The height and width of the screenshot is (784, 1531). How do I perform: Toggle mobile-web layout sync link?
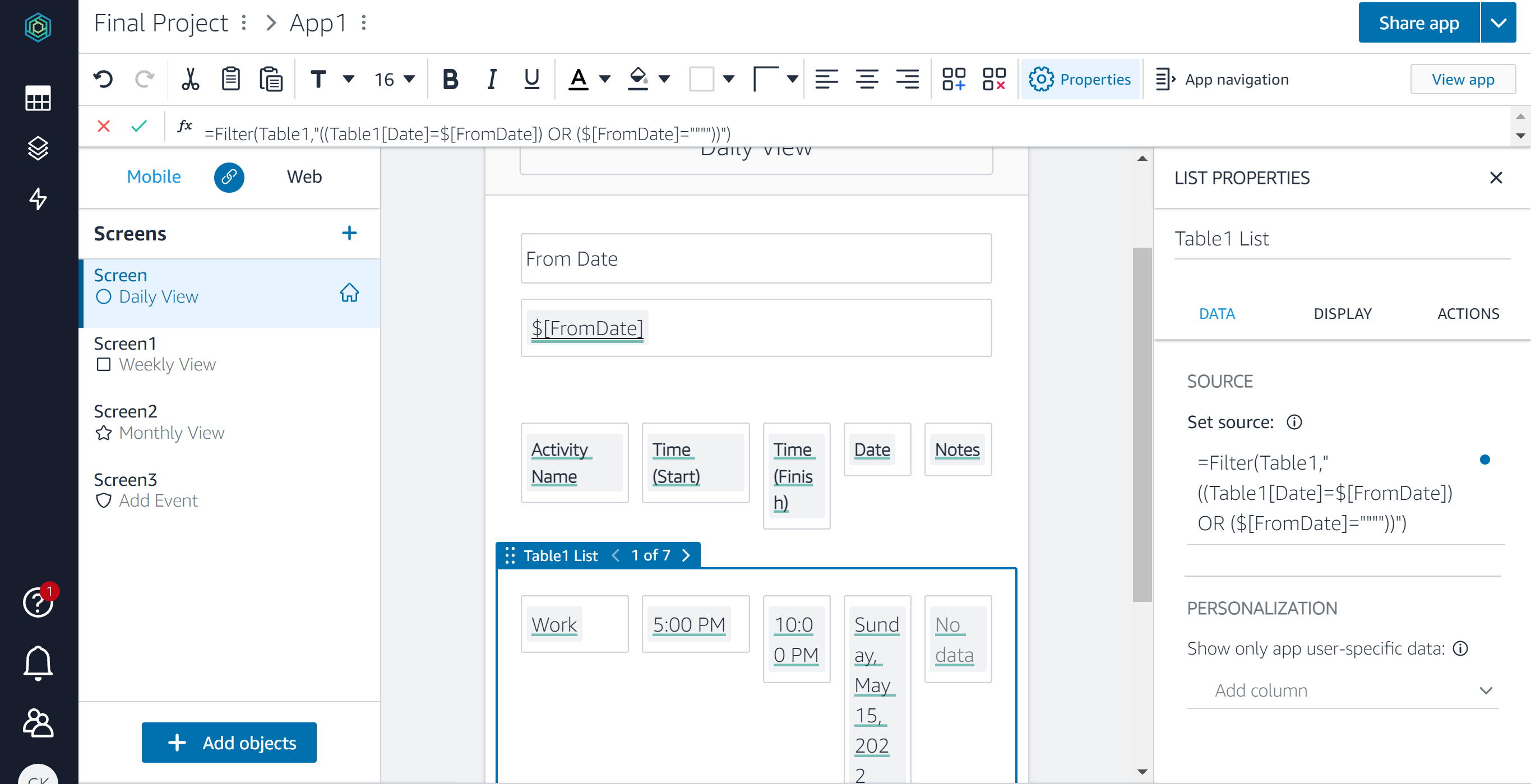pyautogui.click(x=229, y=177)
